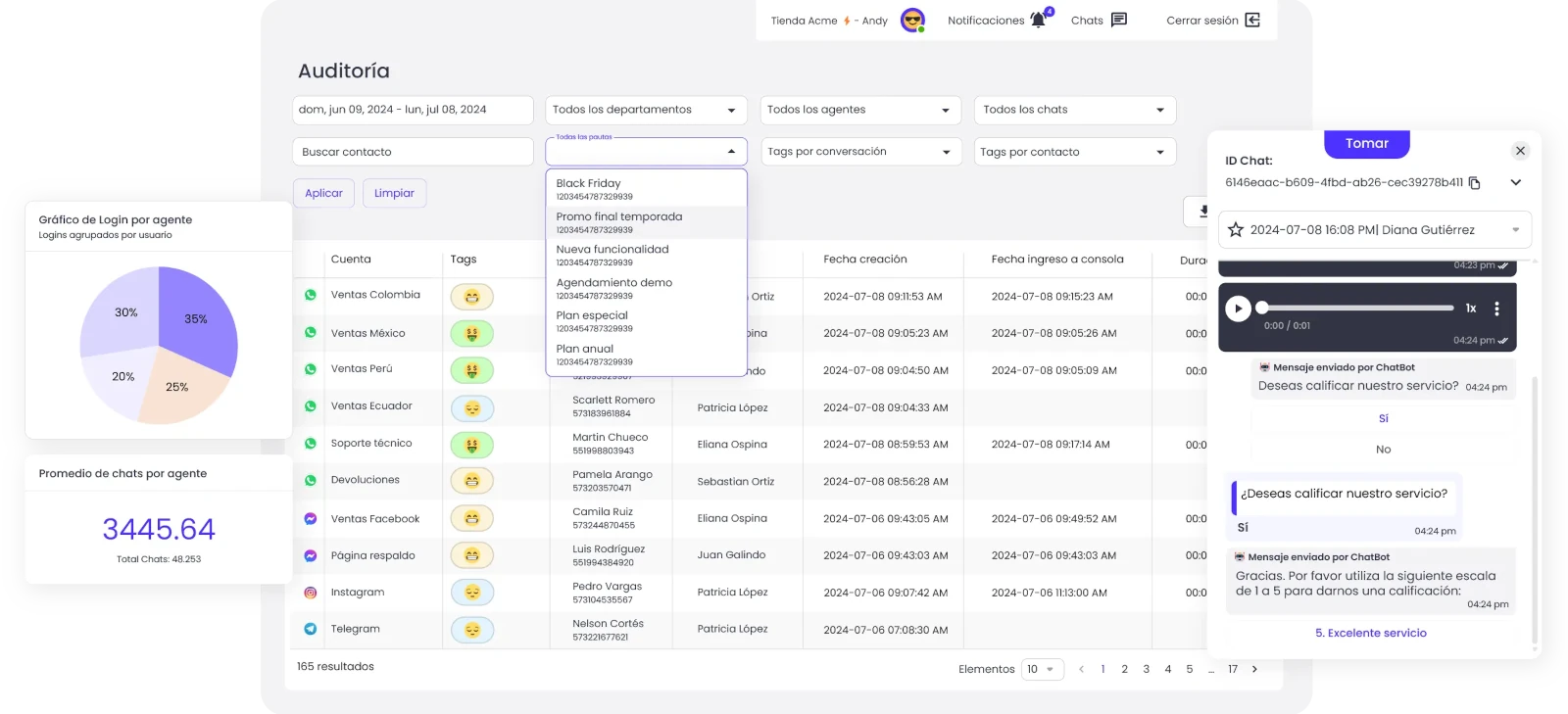Image resolution: width=1568 pixels, height=714 pixels.
Task: Click the download icon above table
Action: [1202, 211]
